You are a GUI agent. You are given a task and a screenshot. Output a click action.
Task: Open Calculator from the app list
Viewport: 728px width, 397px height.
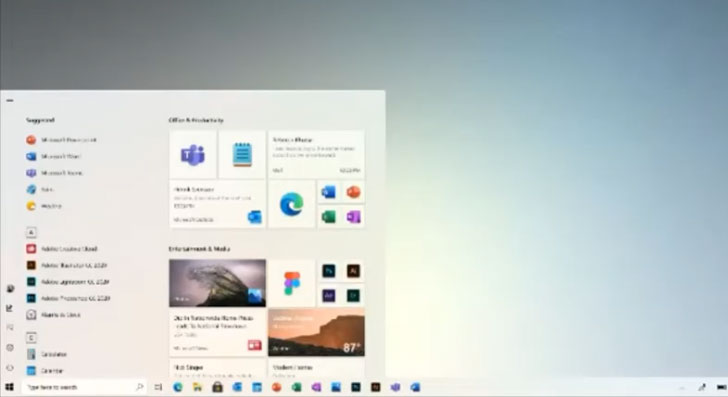click(x=47, y=354)
